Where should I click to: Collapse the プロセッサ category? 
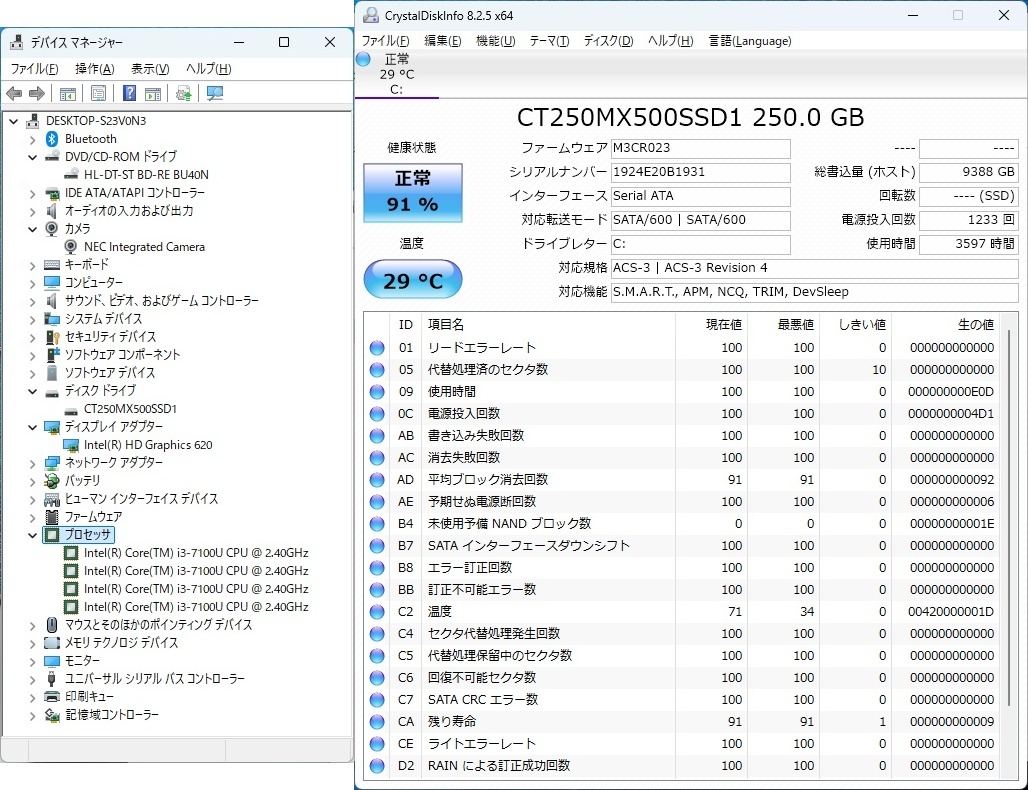(32, 535)
